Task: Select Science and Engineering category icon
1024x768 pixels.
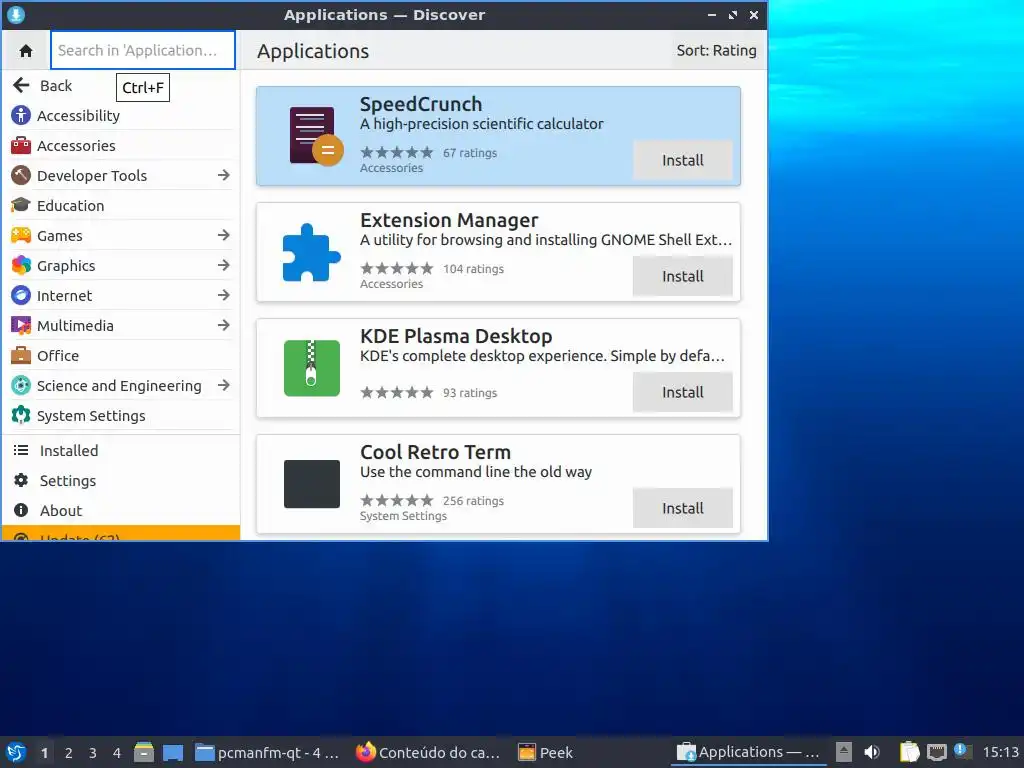Action: click(x=21, y=385)
